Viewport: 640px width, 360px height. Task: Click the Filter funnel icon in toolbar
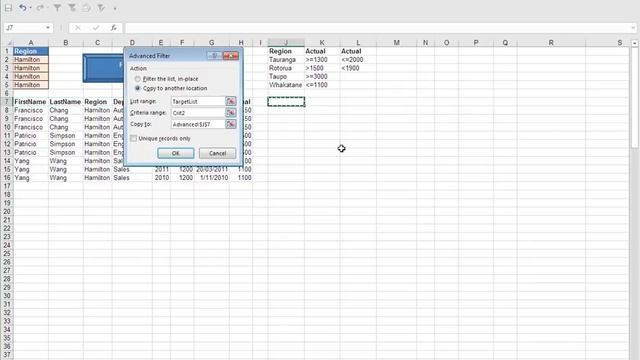(x=57, y=8)
